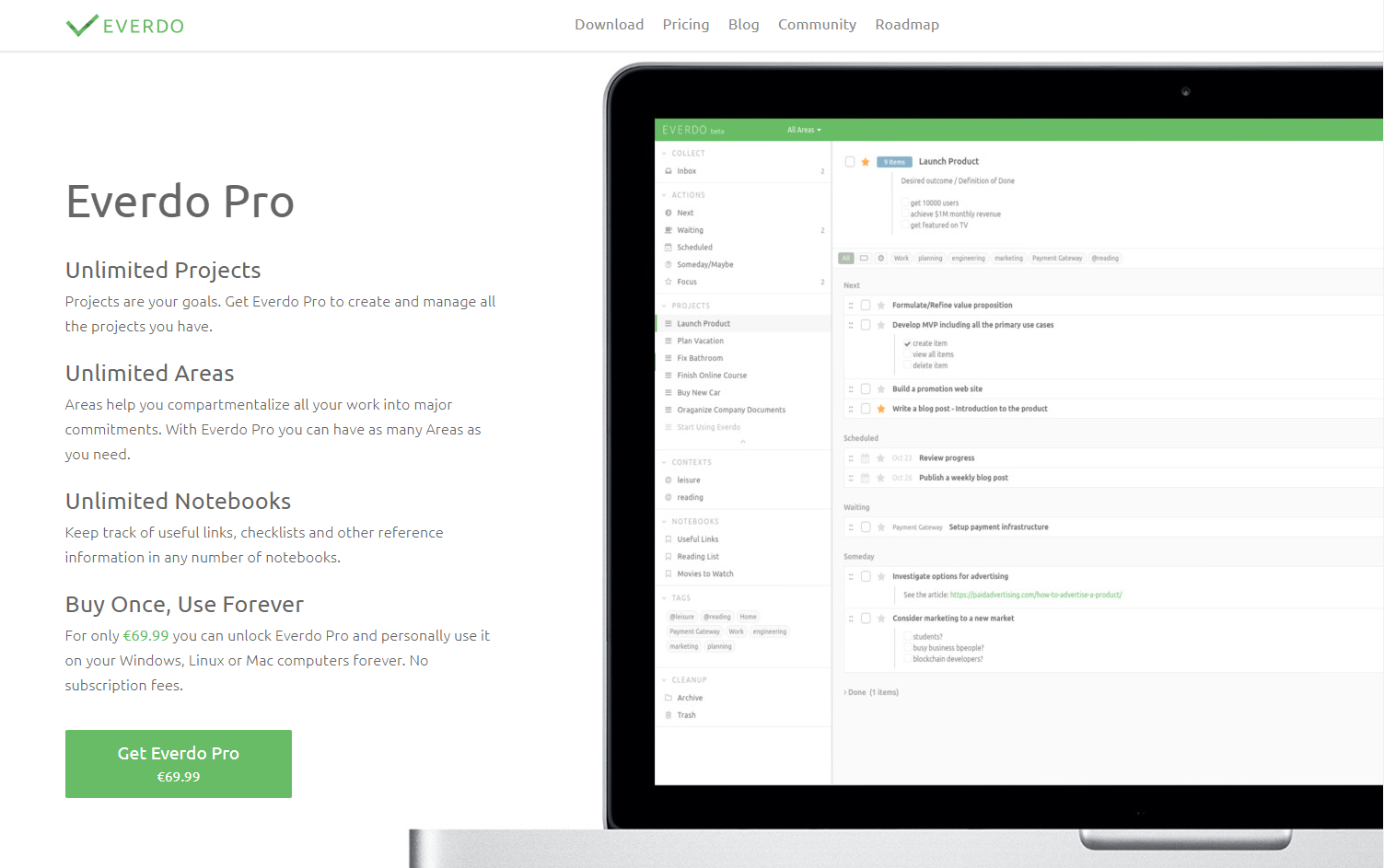Click the drag handle of 'Setup payment infrastructure'

851,527
